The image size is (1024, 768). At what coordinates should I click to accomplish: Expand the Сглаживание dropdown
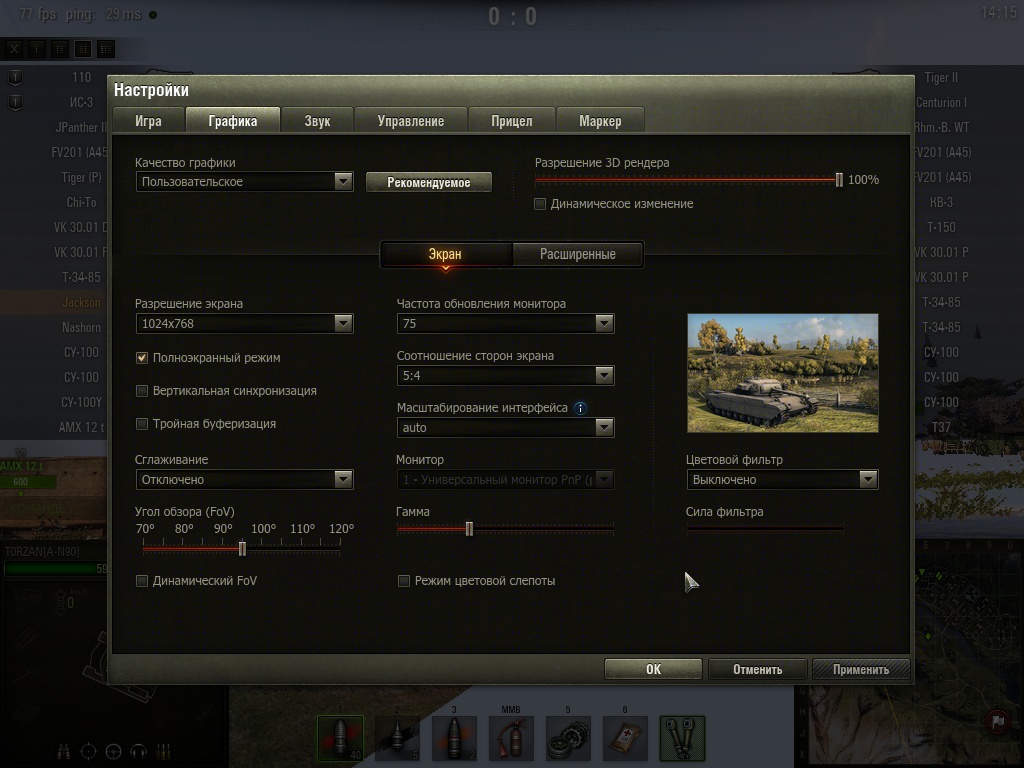coord(244,480)
